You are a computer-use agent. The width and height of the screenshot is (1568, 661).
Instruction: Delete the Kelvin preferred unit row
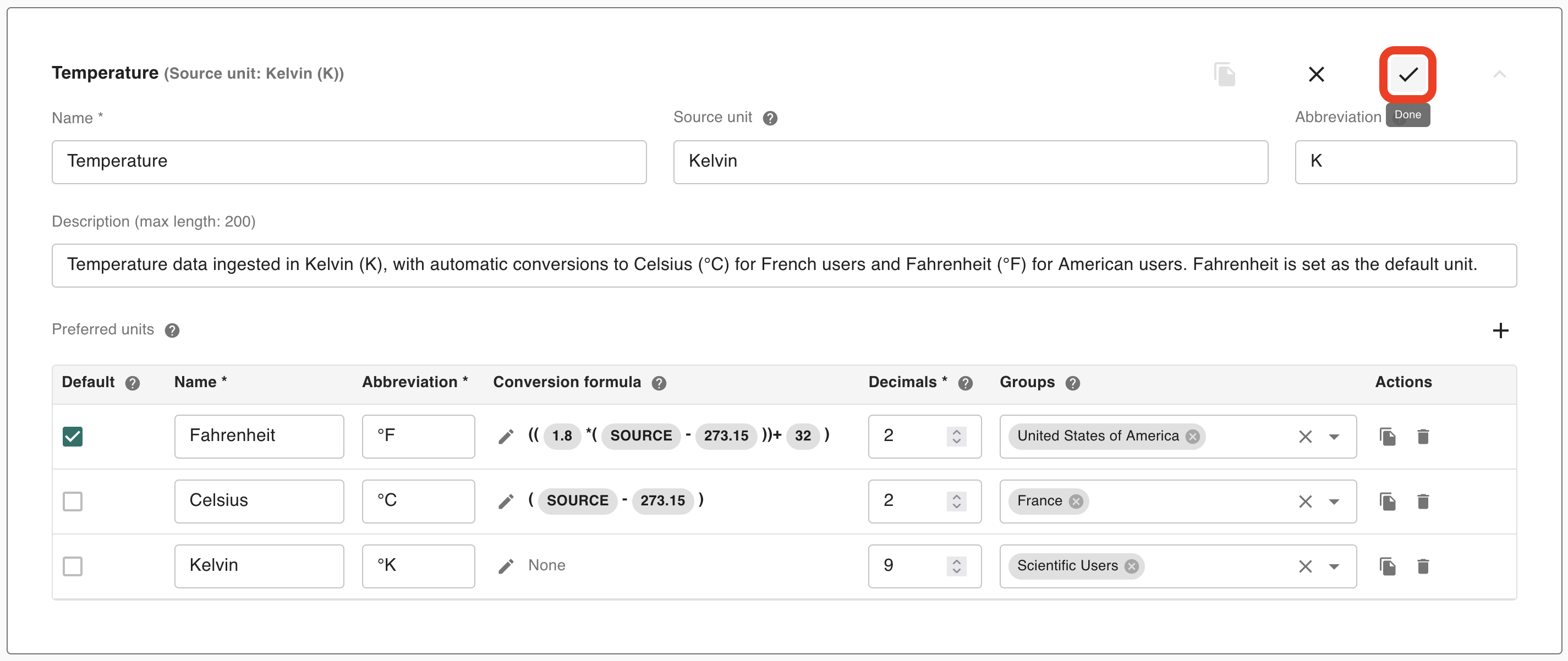tap(1423, 566)
